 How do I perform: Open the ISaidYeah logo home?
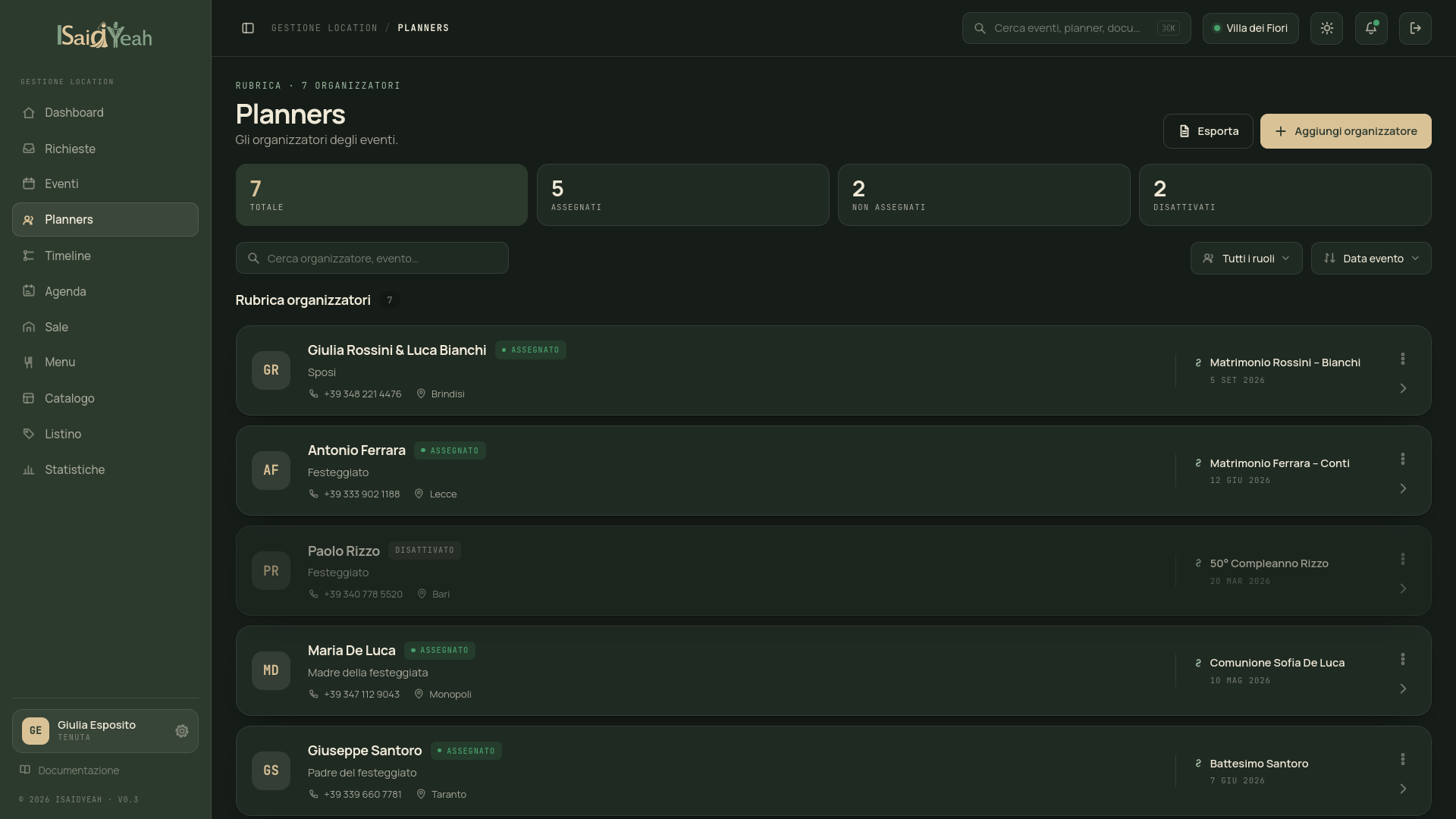pyautogui.click(x=105, y=35)
